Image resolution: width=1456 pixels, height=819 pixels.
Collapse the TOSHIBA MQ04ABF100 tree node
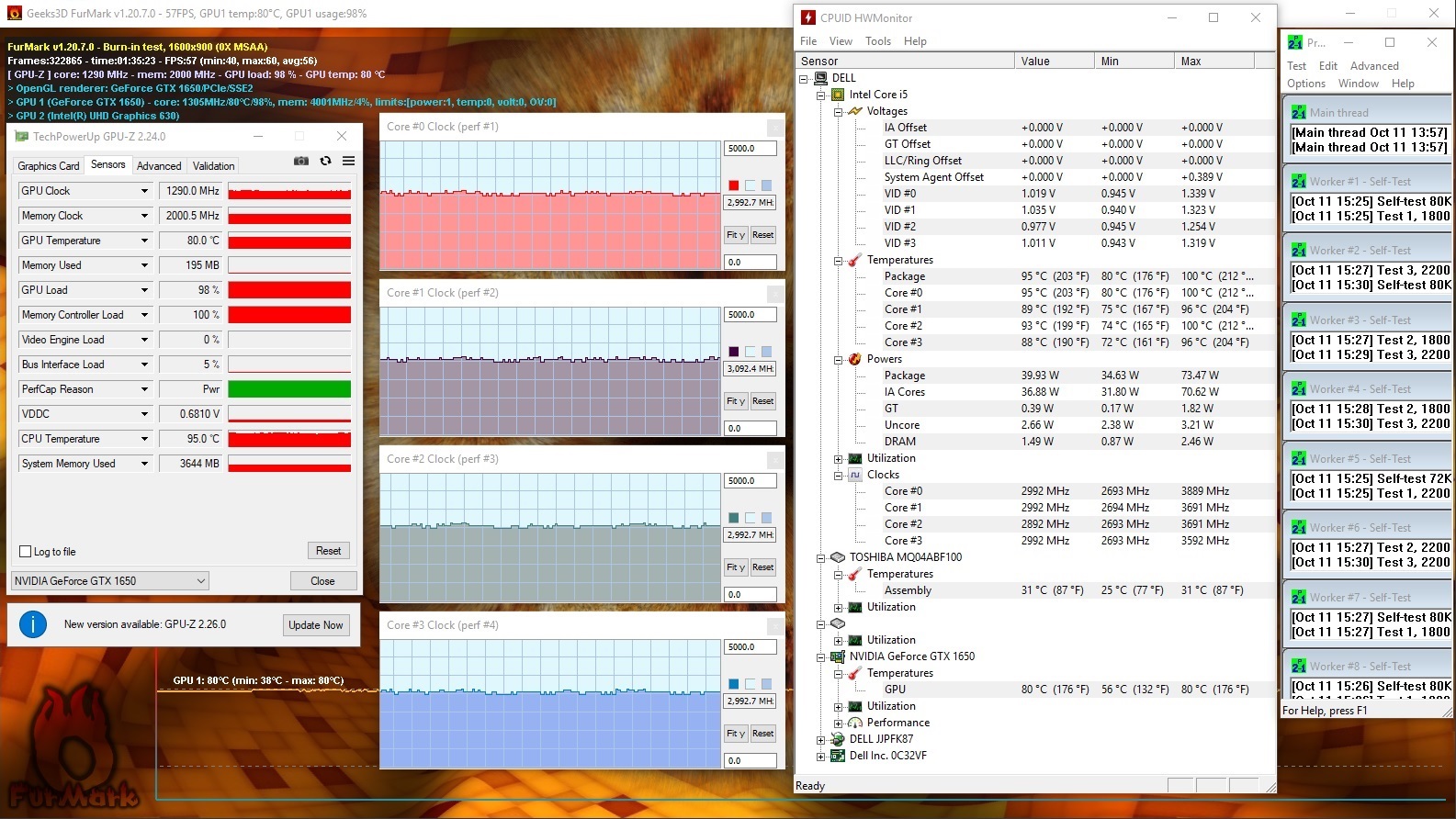point(820,558)
